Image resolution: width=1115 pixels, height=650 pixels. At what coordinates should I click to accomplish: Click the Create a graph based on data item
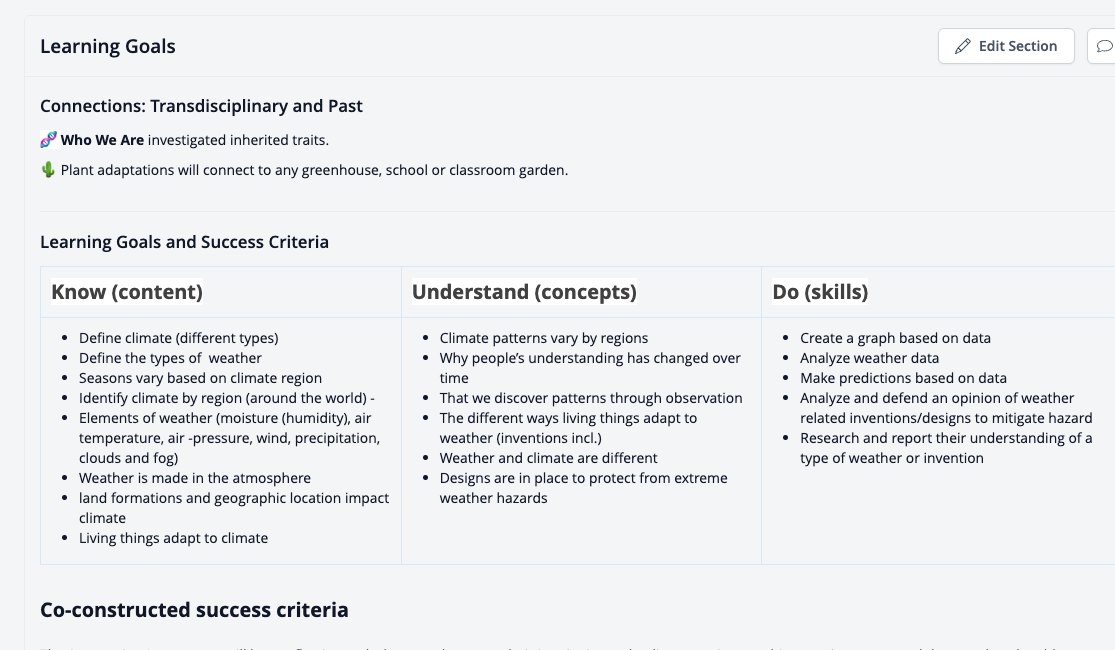point(895,338)
